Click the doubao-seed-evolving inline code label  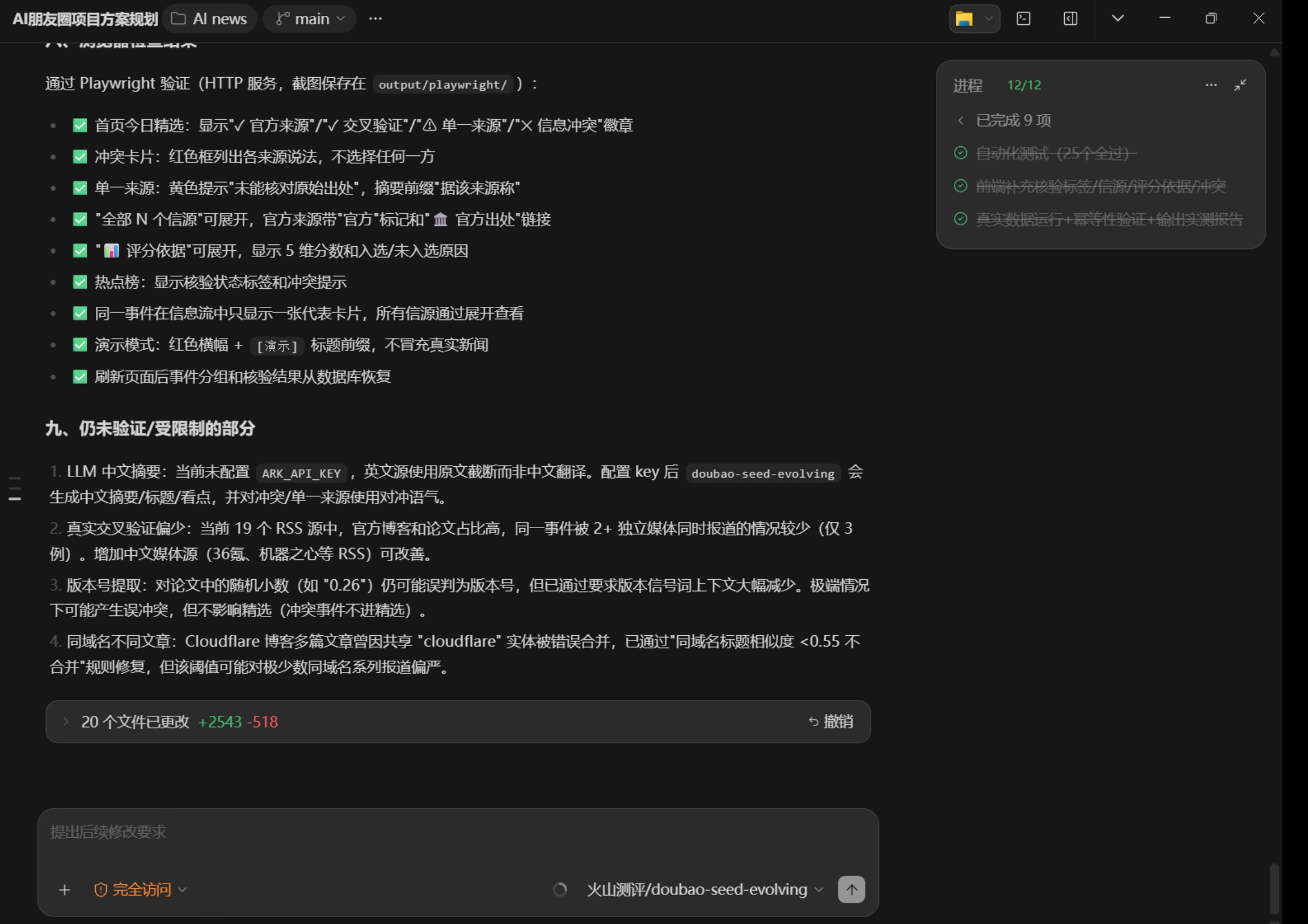click(763, 474)
